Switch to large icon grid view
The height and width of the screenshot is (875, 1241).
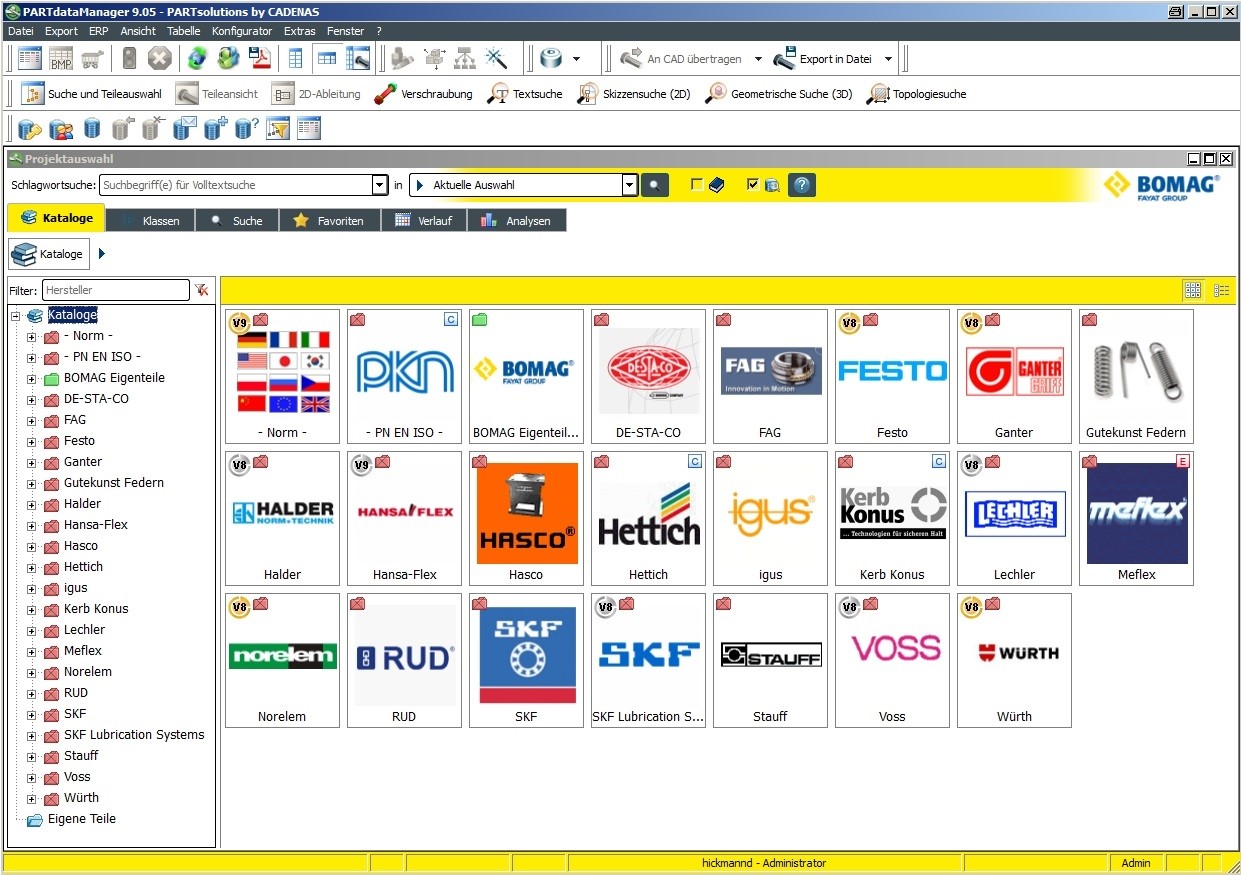point(1192,290)
